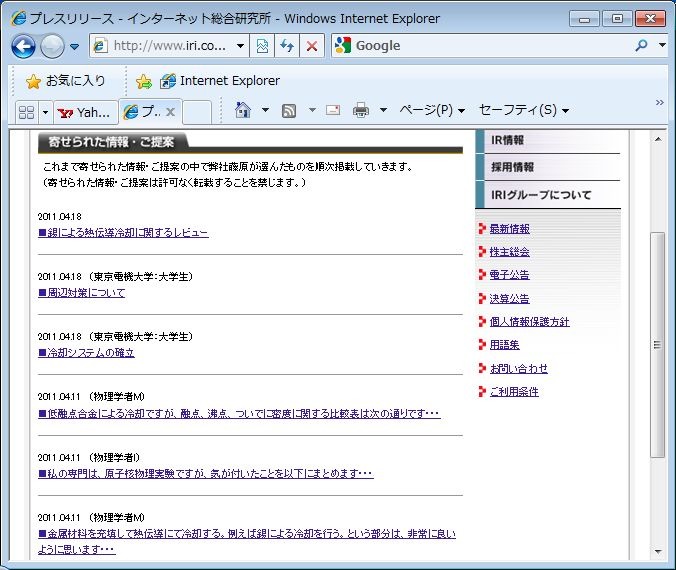Expand the feeds dropdown arrow
Viewport: 676px width, 570px height.
point(312,110)
